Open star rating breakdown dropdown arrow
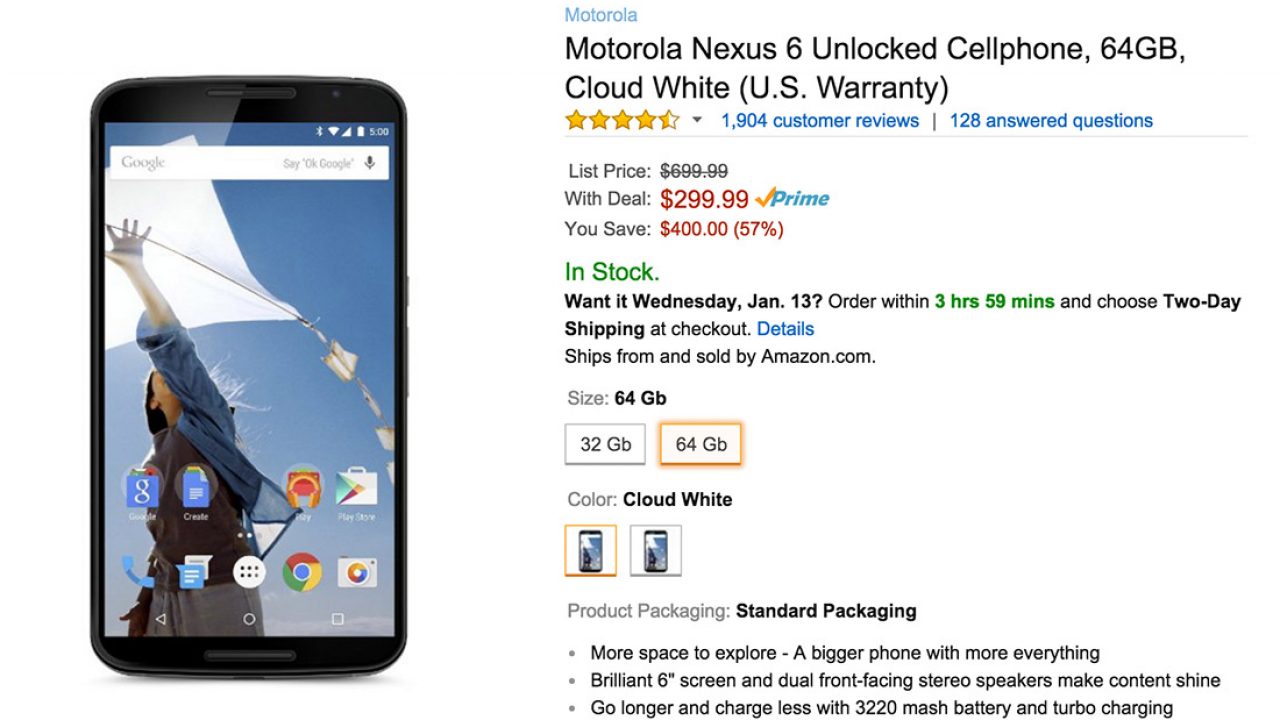The image size is (1280, 720). click(x=697, y=121)
